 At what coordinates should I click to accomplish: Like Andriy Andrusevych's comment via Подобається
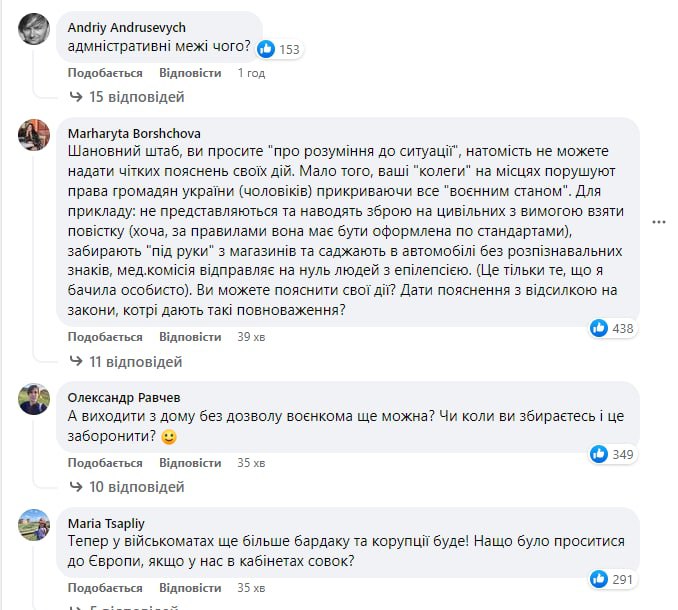105,73
